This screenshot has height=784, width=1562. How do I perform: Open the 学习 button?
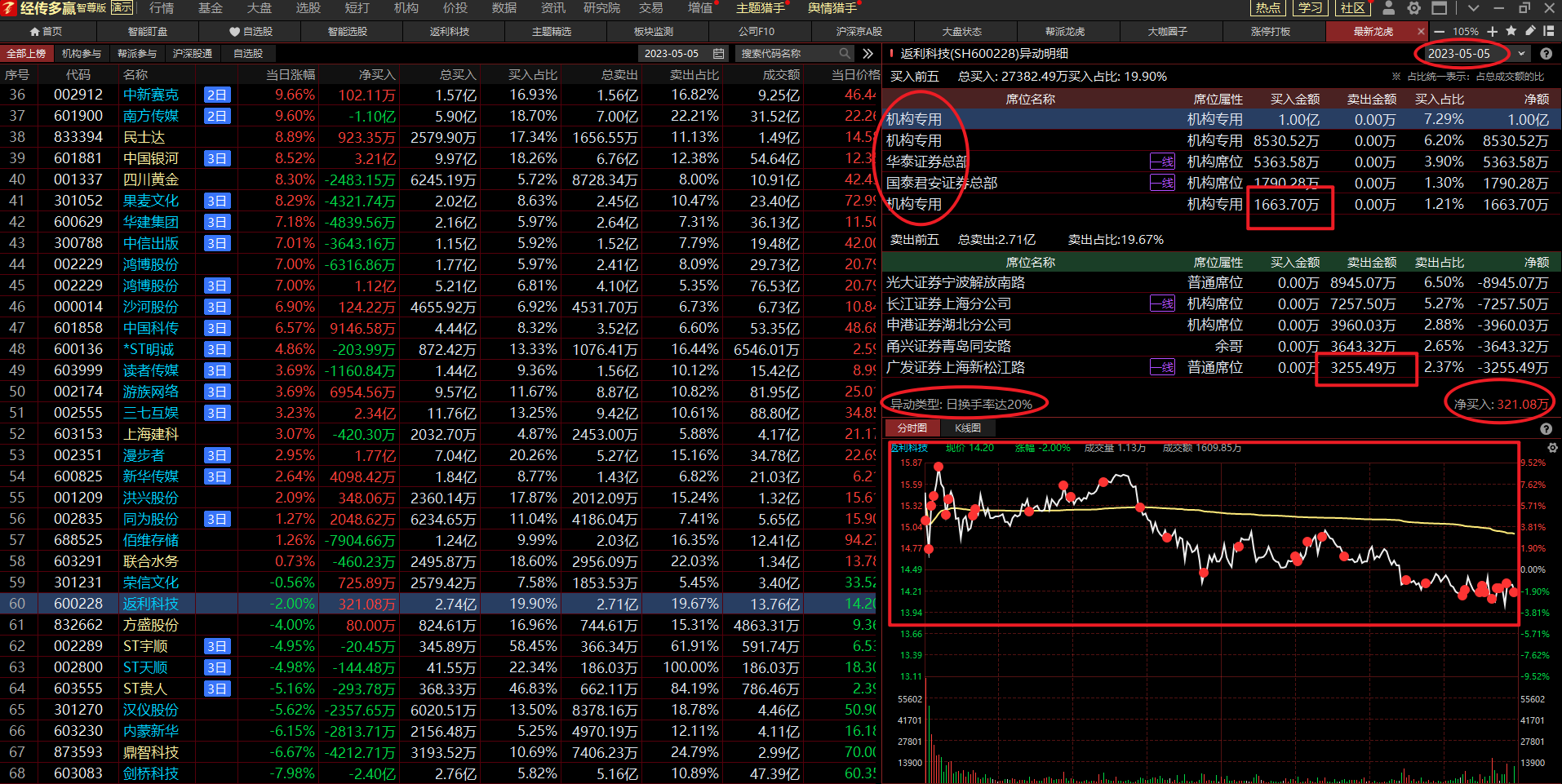click(1310, 8)
